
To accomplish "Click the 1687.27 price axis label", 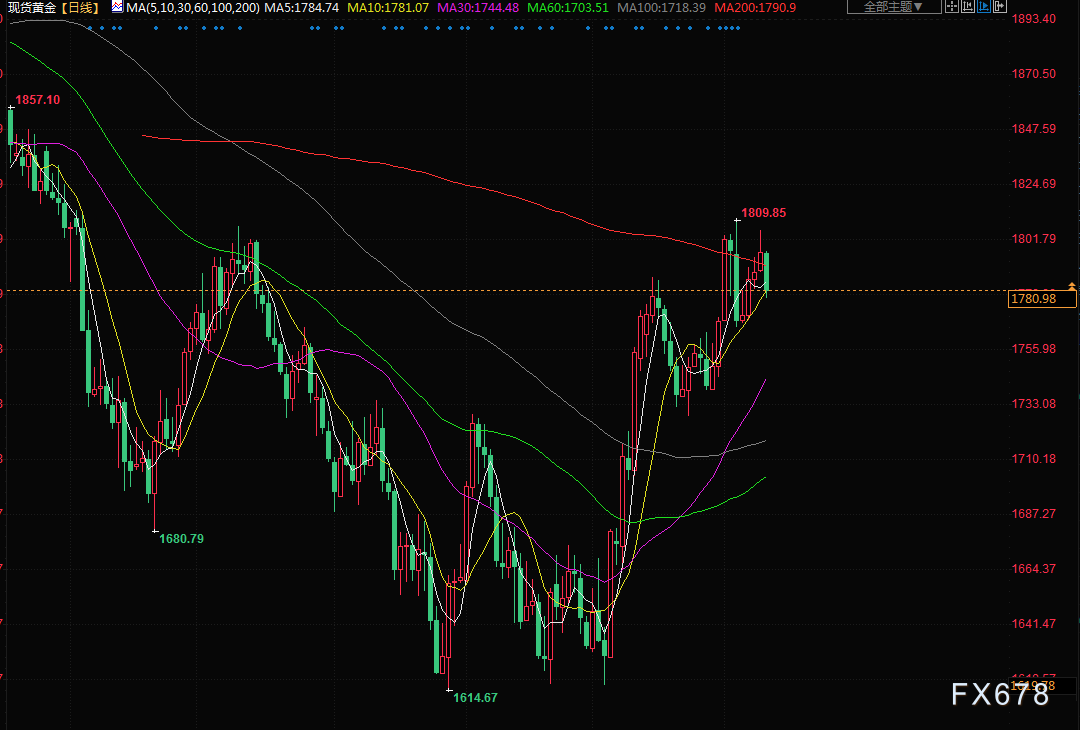I will [x=1033, y=514].
